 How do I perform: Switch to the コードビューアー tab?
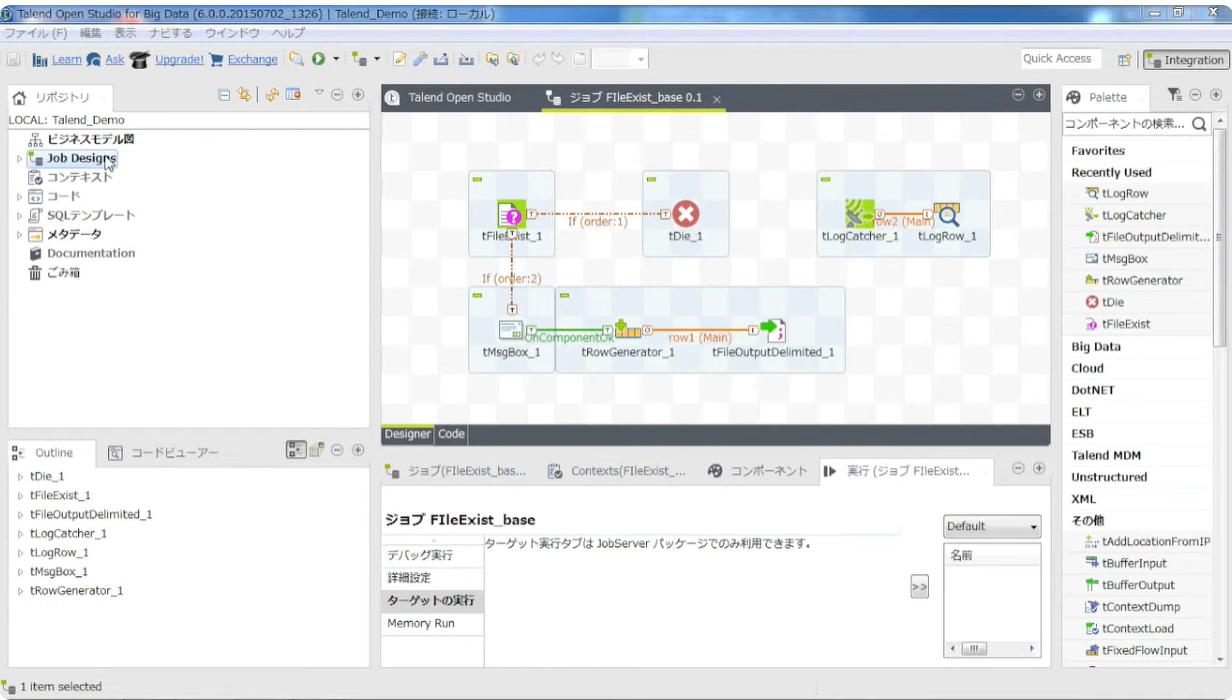[x=163, y=453]
